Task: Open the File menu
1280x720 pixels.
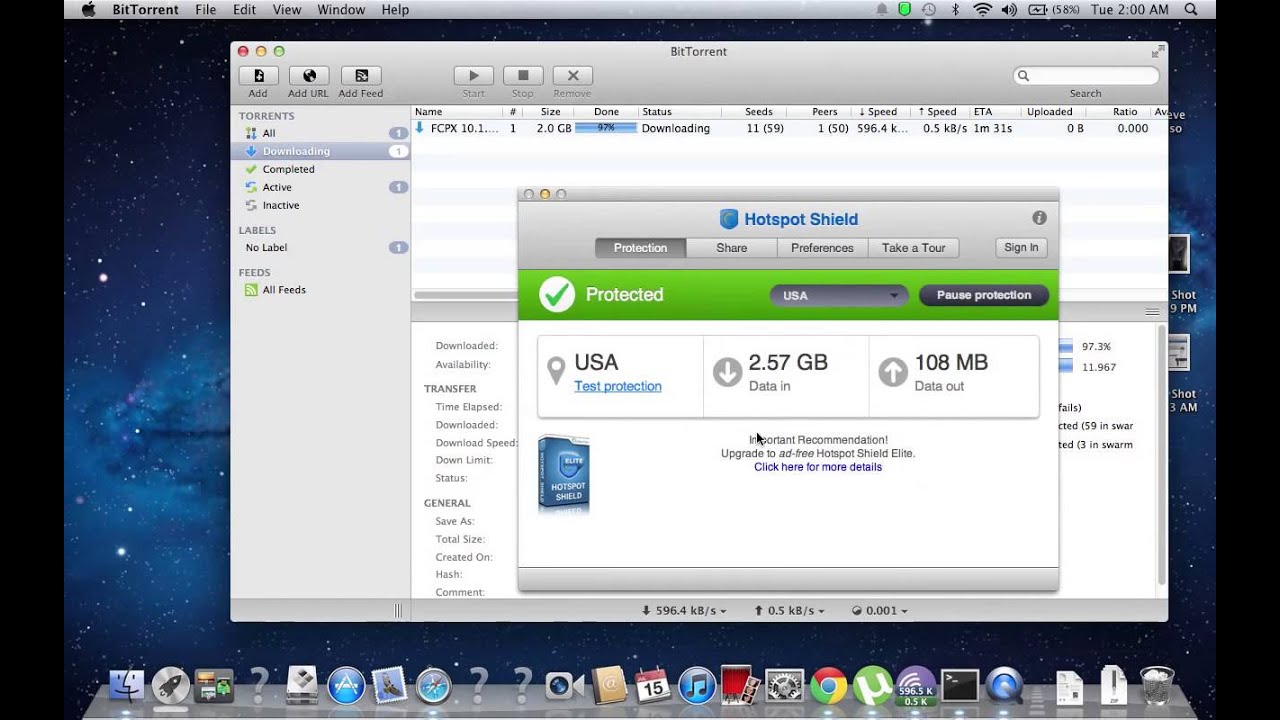Action: click(206, 10)
